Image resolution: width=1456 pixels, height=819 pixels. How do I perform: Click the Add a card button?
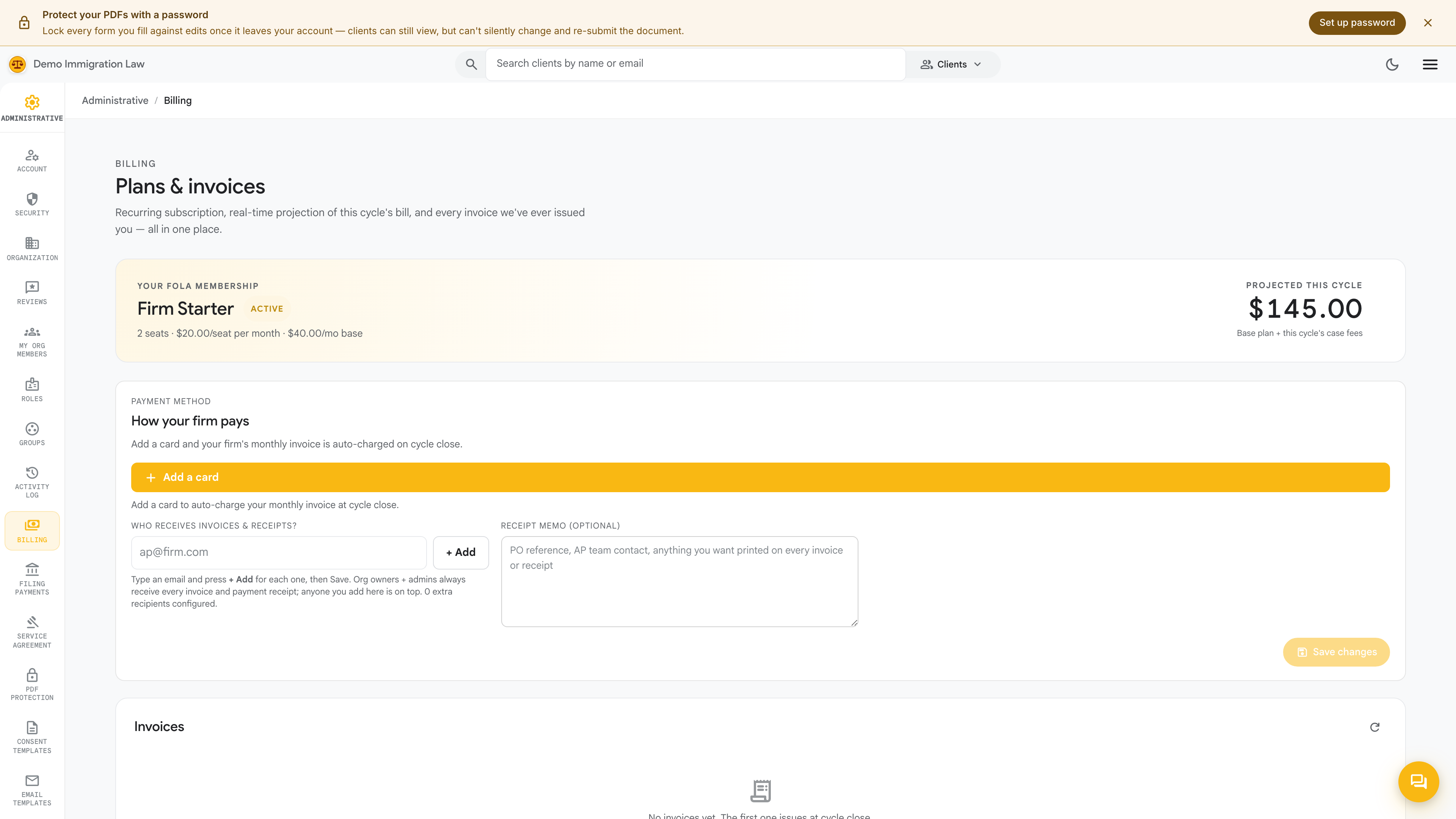760,477
